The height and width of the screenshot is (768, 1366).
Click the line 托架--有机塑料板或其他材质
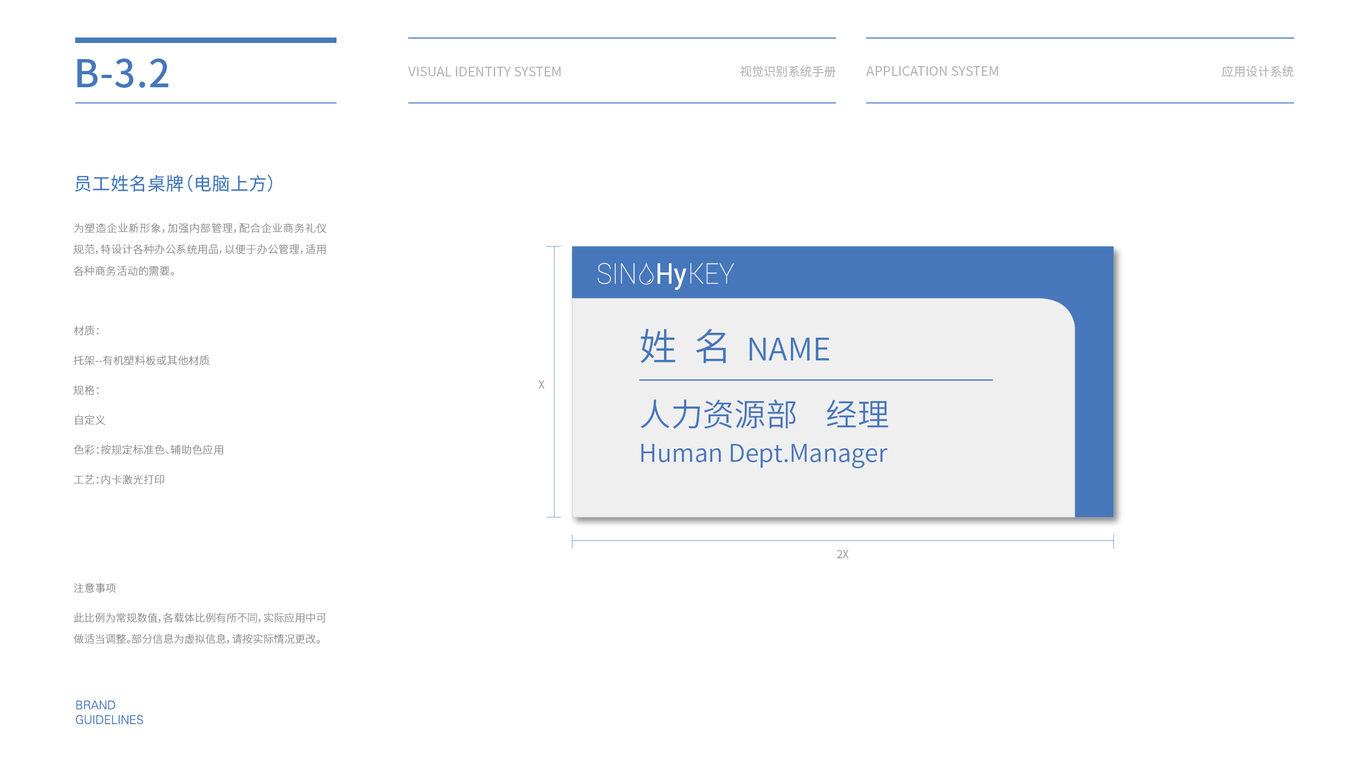click(x=141, y=360)
